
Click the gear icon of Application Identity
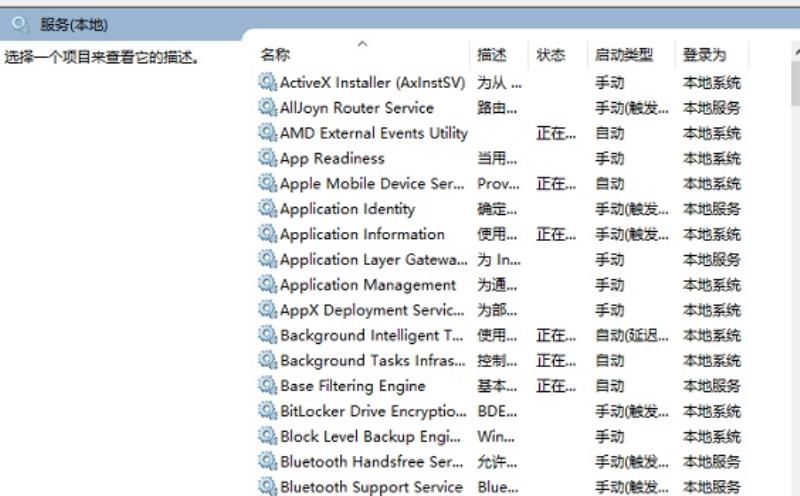tap(267, 208)
